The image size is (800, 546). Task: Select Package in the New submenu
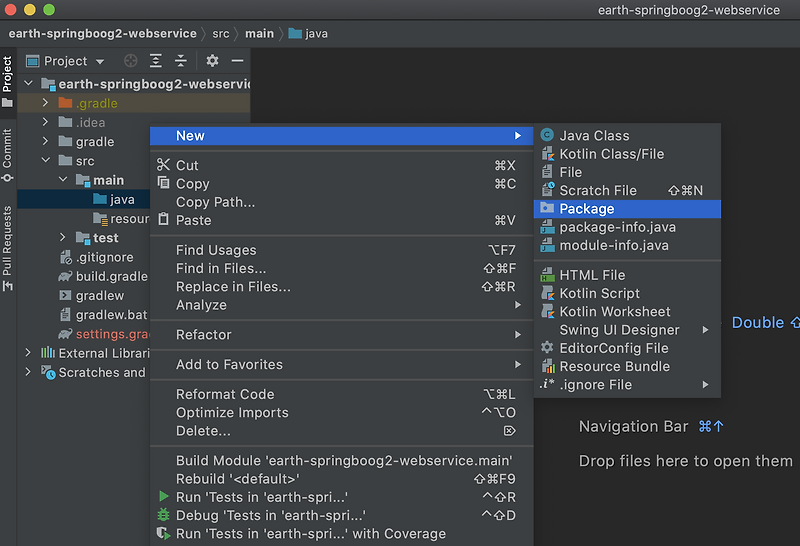[x=587, y=209]
